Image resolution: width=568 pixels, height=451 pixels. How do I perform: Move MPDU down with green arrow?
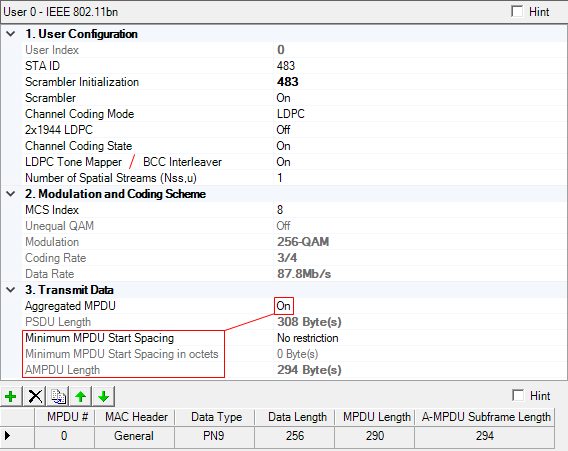(x=104, y=396)
